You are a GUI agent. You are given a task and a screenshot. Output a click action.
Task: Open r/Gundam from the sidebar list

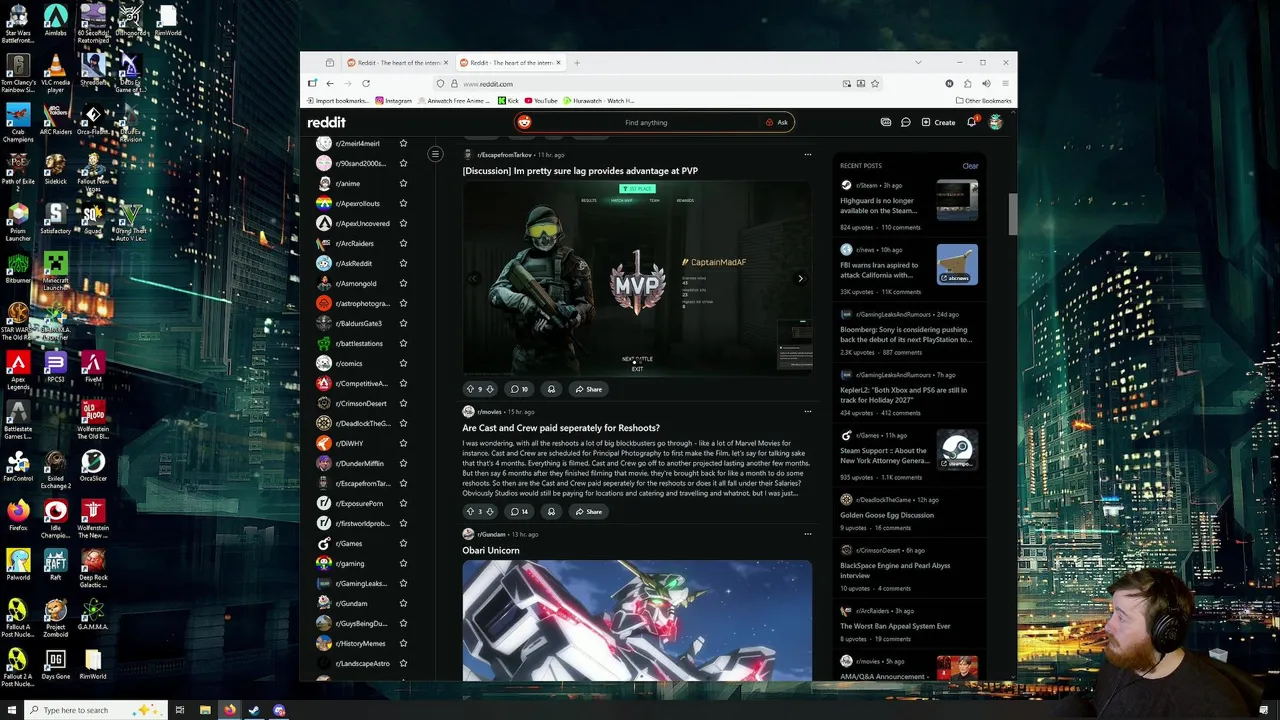pyautogui.click(x=351, y=603)
